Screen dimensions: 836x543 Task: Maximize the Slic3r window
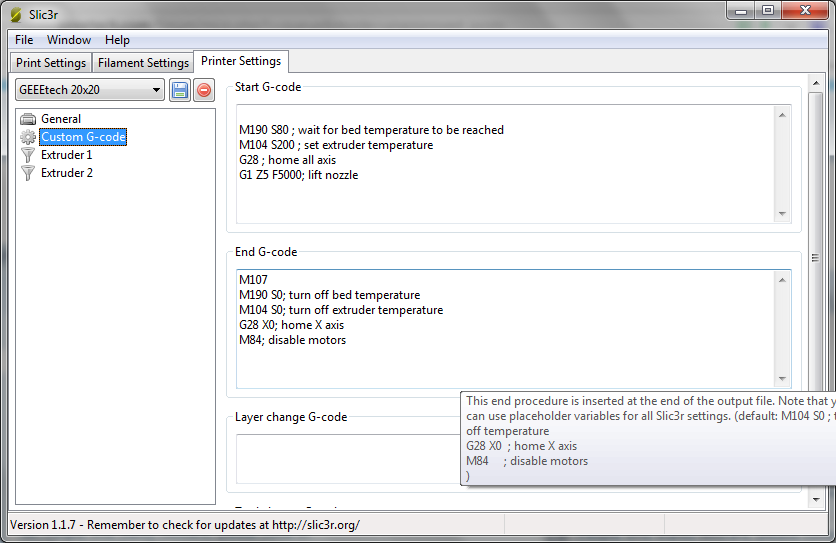pos(768,11)
